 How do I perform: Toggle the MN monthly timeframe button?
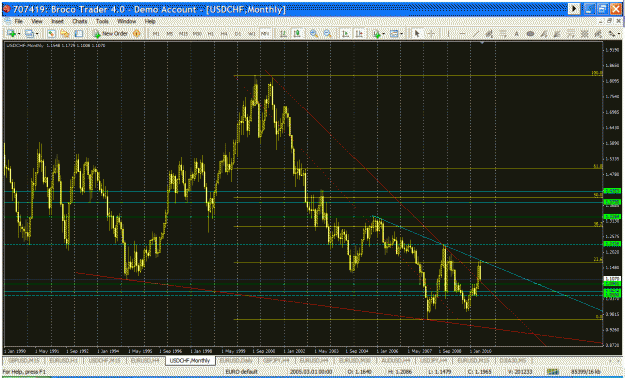[265, 34]
